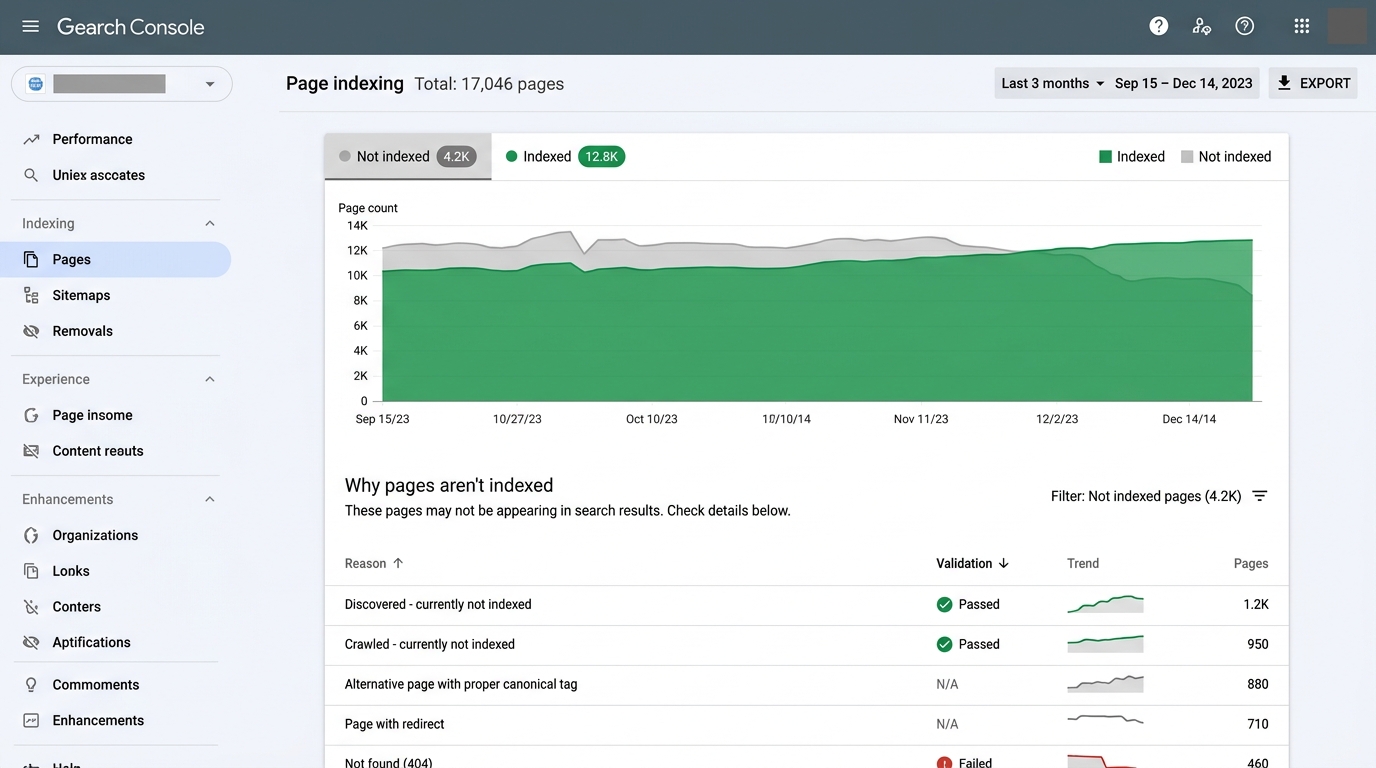Sort table by Validation column
The height and width of the screenshot is (768, 1376).
[x=973, y=563]
